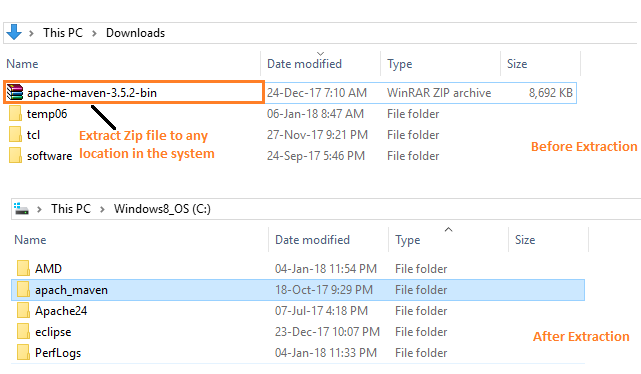Select the apache-maven-3.5.2-bin WinRAR archive icon
The height and width of the screenshot is (374, 641).
point(15,92)
